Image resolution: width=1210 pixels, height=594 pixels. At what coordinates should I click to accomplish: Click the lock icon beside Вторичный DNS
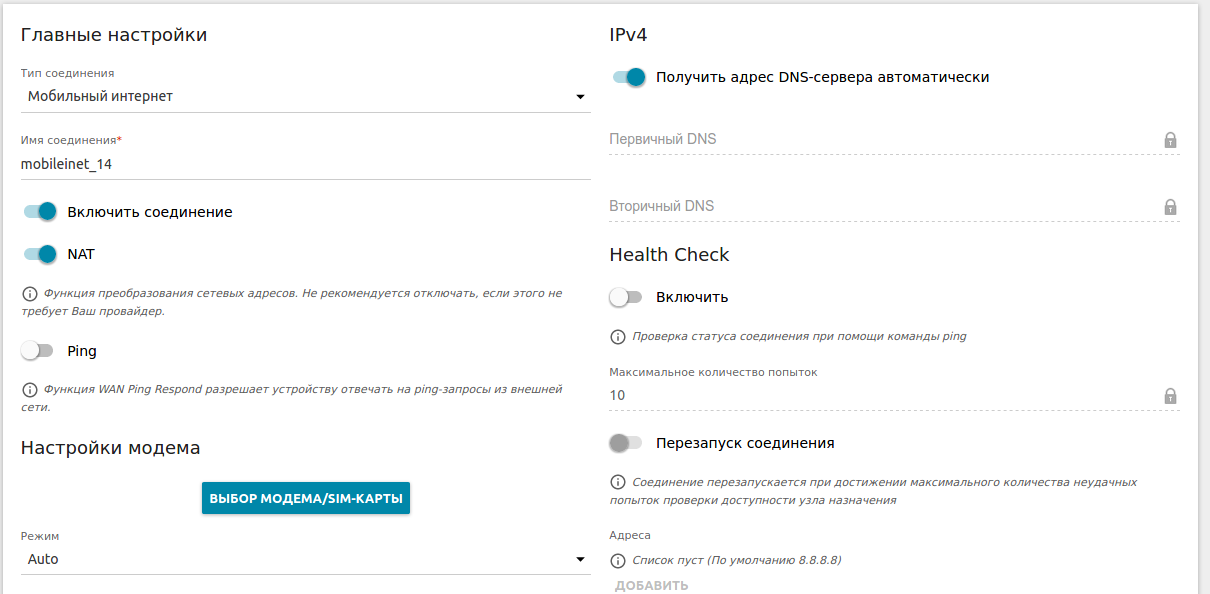1170,207
